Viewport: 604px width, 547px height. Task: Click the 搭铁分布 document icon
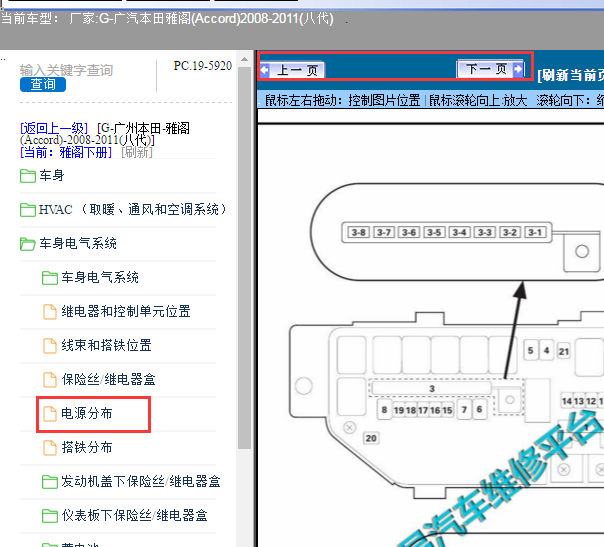tap(50, 448)
